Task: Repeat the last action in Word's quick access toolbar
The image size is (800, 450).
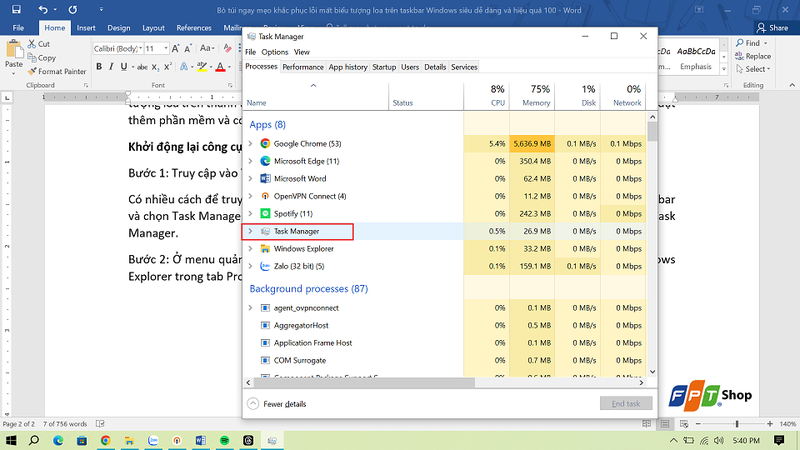Action: [73, 10]
